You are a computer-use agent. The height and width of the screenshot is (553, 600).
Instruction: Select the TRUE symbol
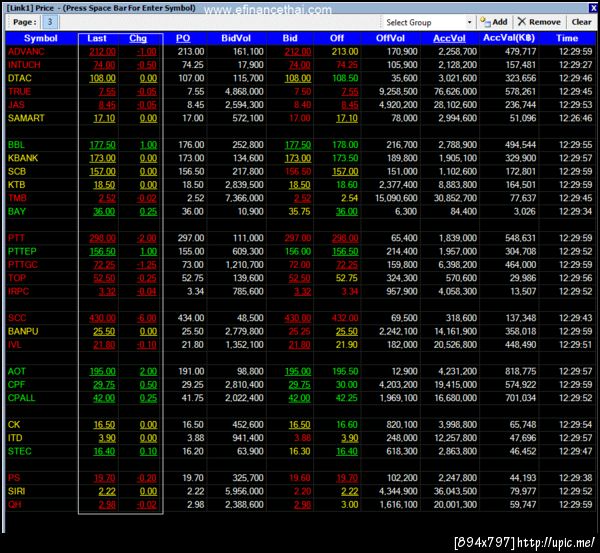pos(19,91)
